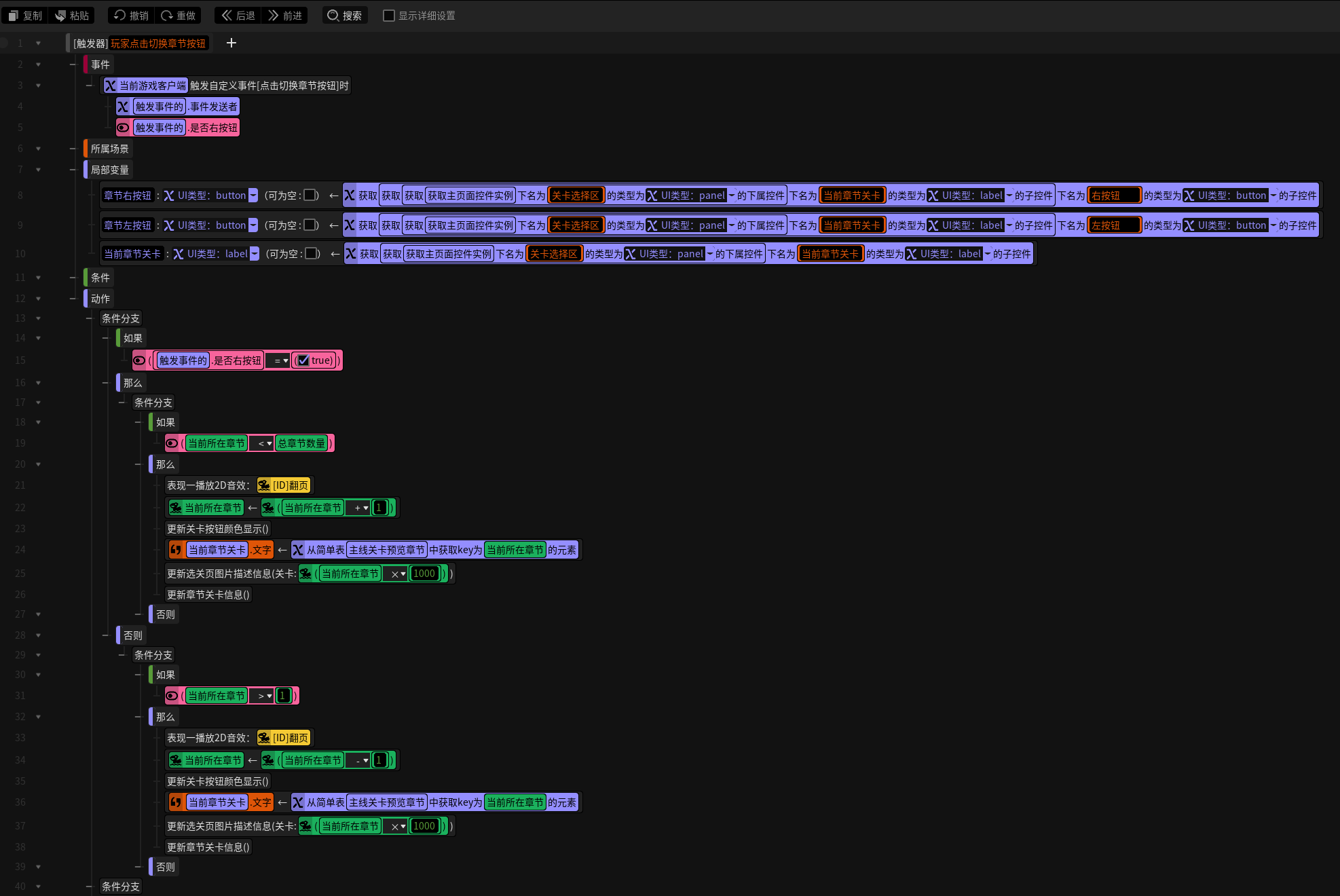Screen dimensions: 1340x896
Task: Collapse the 局部变量 section using minus
Action: coord(73,170)
